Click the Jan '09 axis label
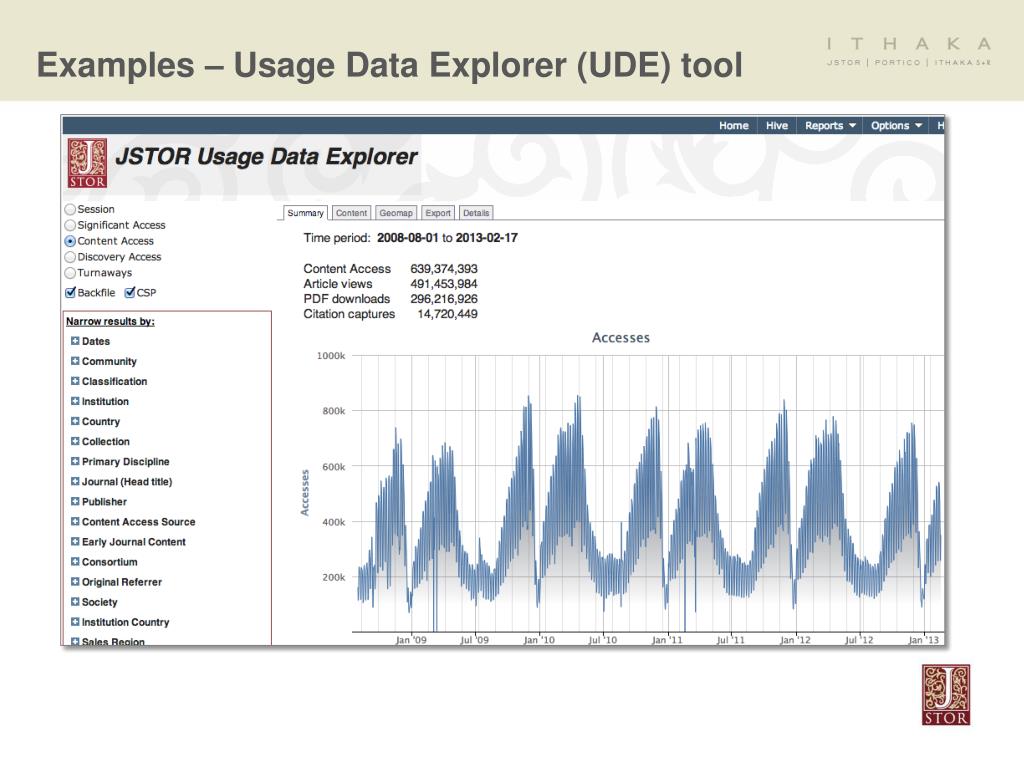 tap(411, 640)
